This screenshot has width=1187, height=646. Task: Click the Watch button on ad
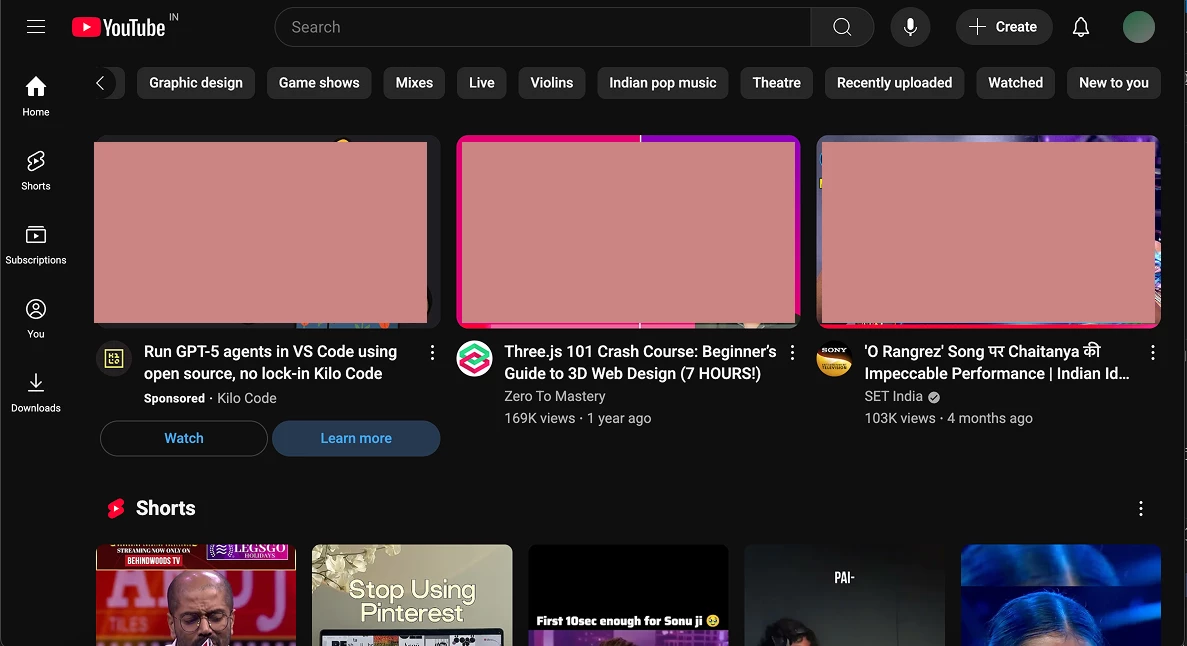coord(184,438)
